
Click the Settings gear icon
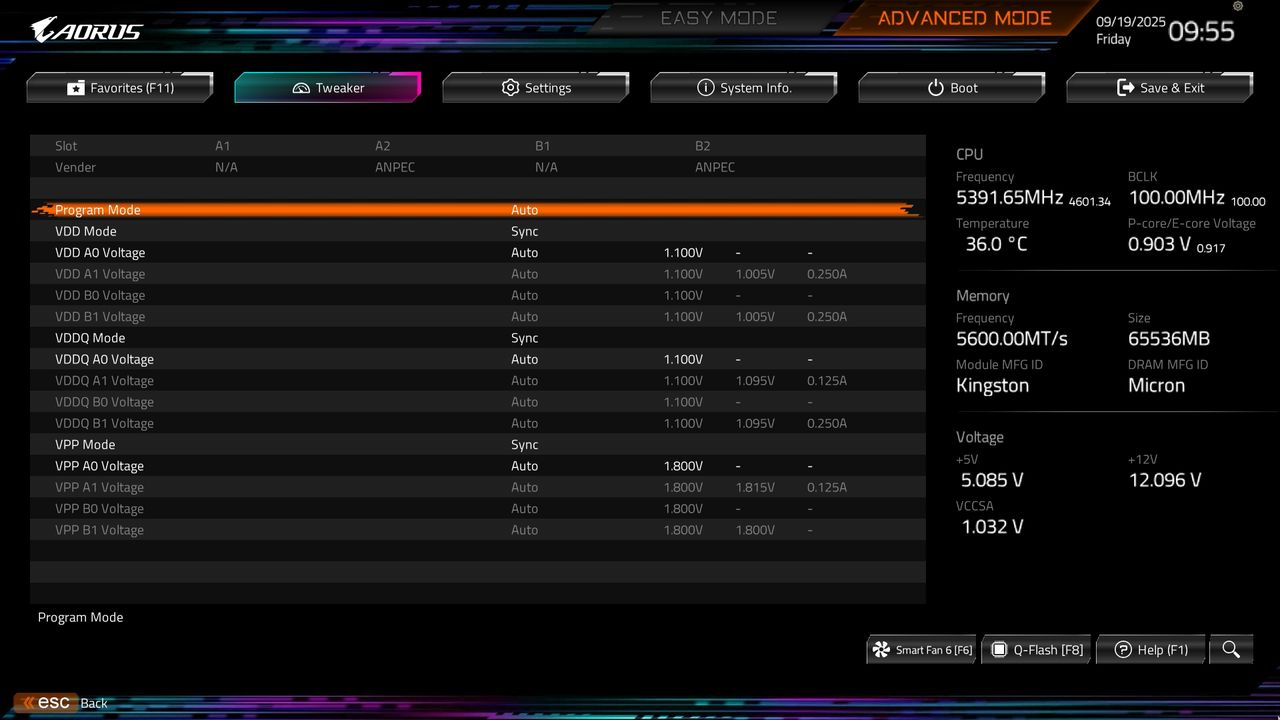pyautogui.click(x=510, y=87)
